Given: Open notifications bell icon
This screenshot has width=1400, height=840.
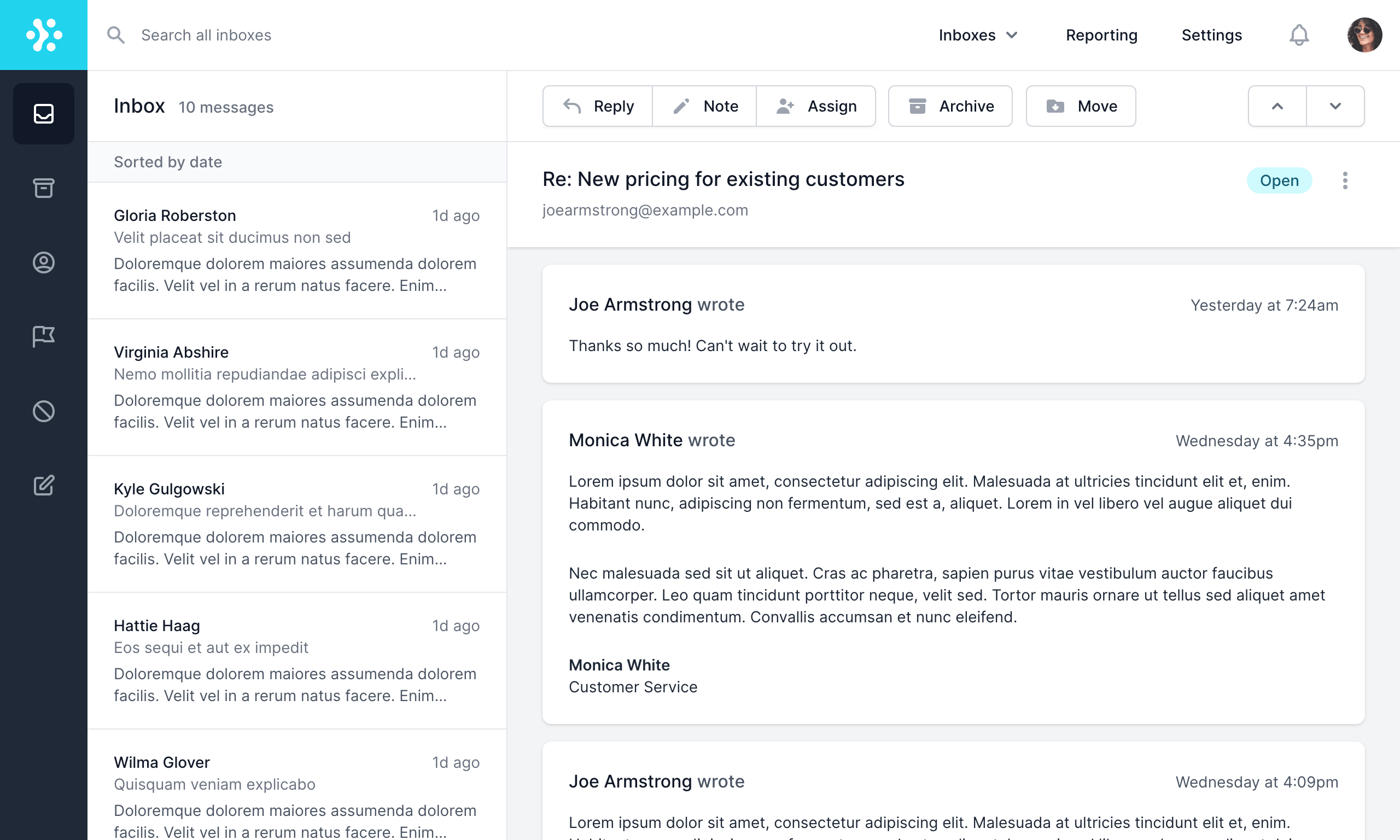Looking at the screenshot, I should coord(1299,35).
